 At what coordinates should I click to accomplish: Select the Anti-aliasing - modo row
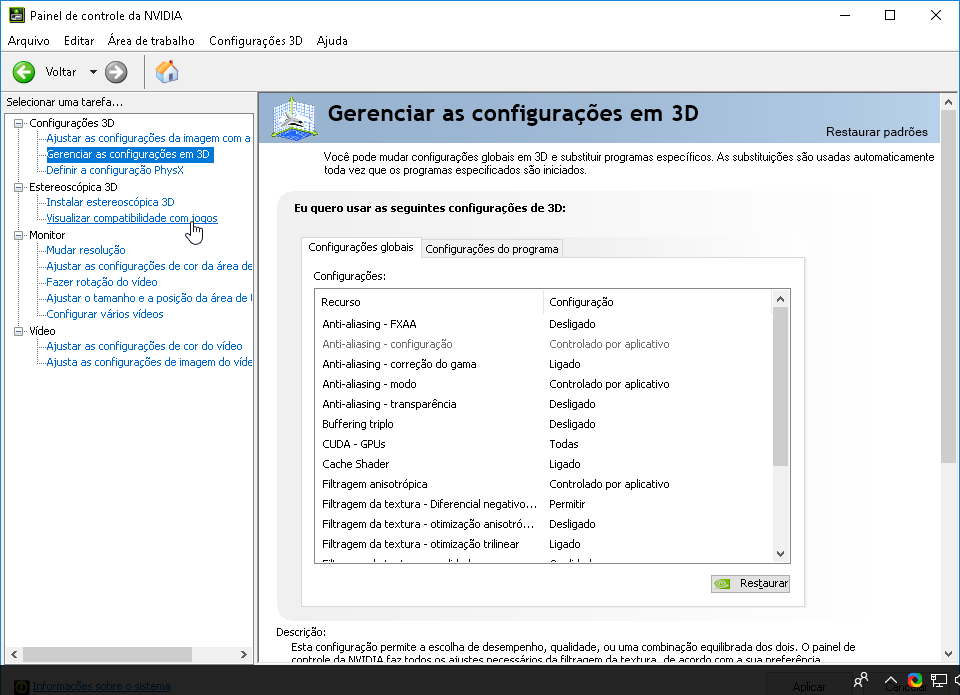tap(544, 384)
